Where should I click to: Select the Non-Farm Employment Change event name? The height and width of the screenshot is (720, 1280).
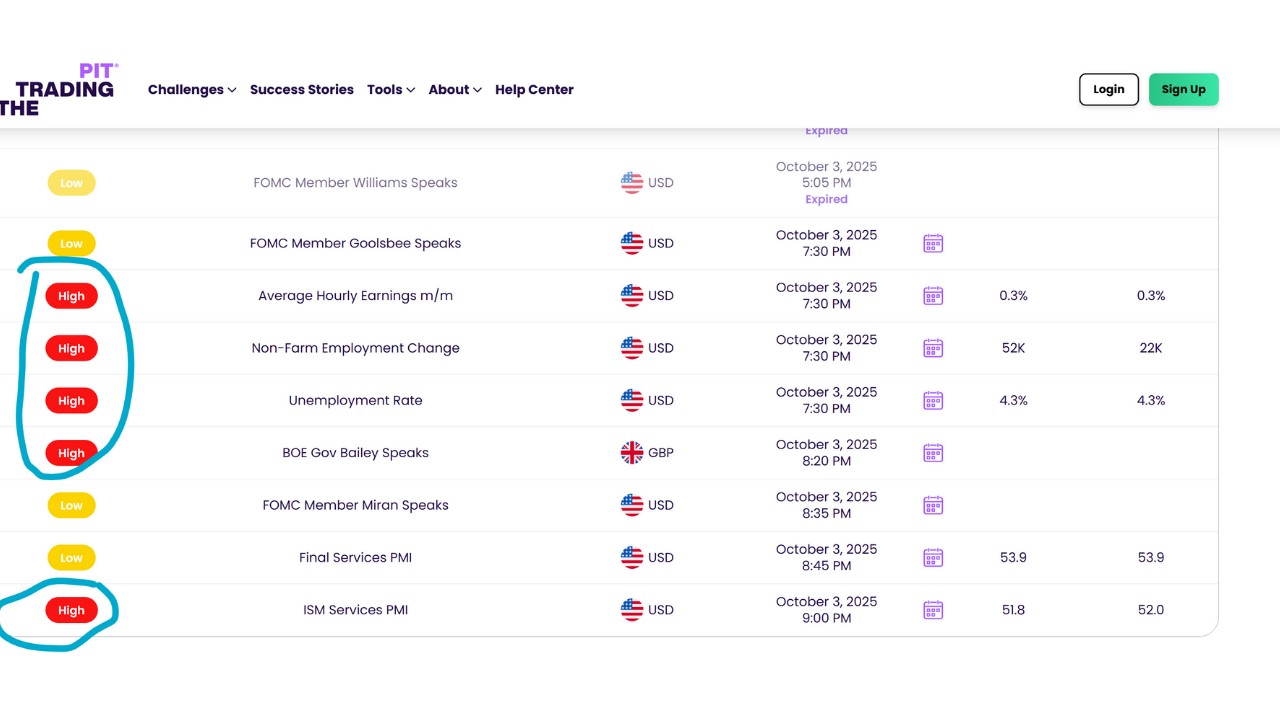point(355,348)
